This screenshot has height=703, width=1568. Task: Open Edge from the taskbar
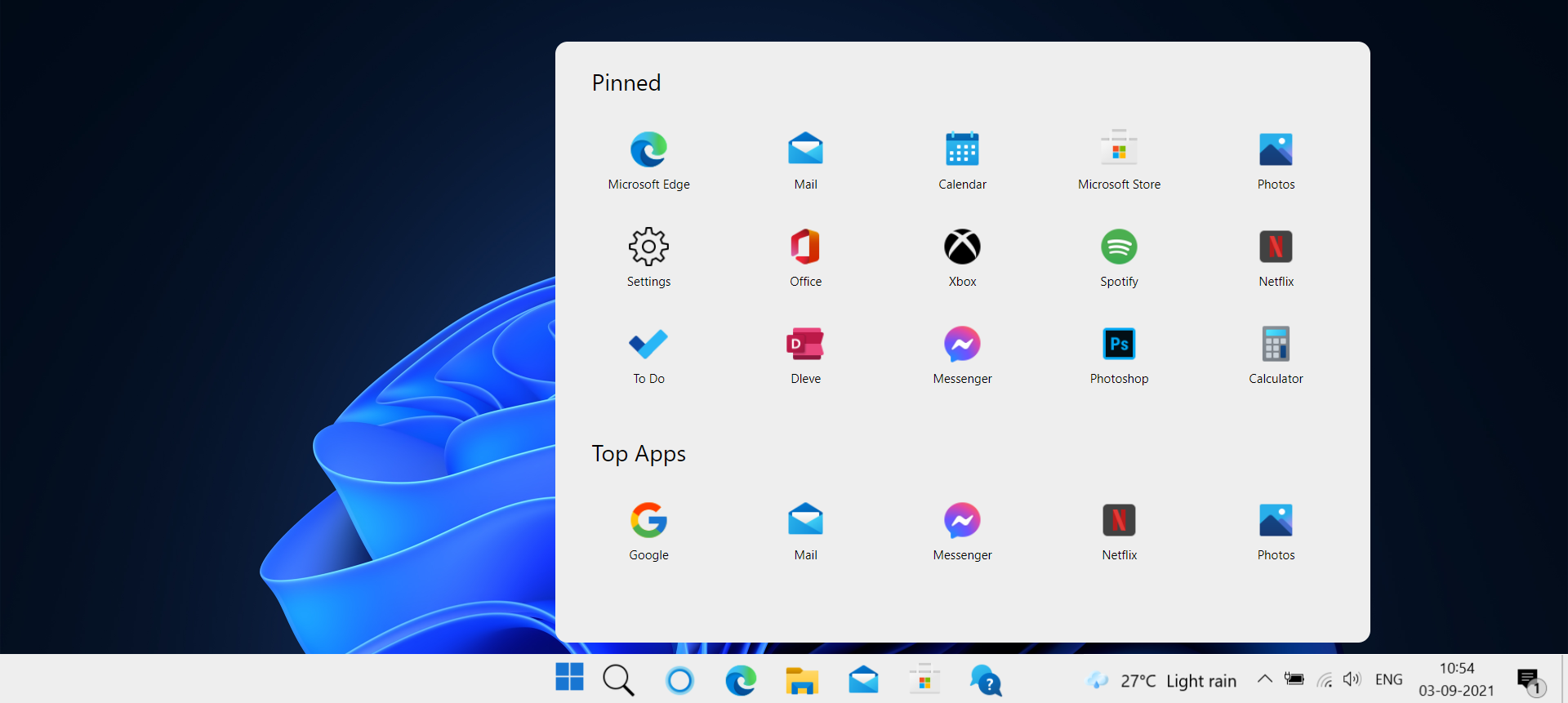tap(741, 679)
